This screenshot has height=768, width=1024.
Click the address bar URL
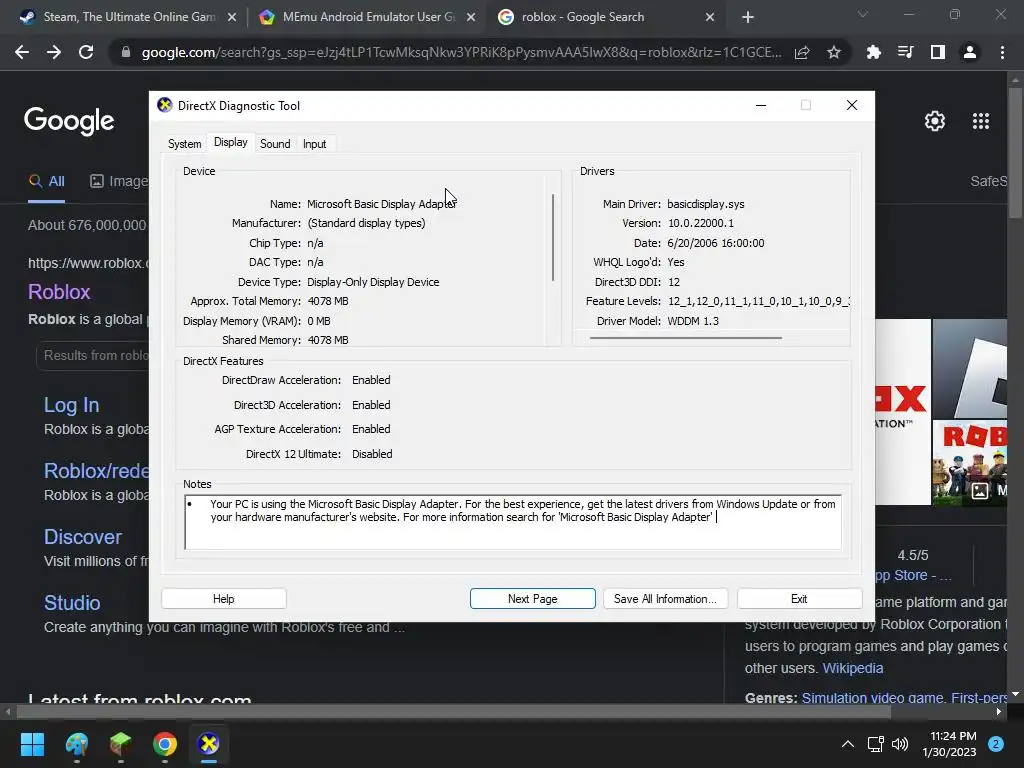[461, 52]
